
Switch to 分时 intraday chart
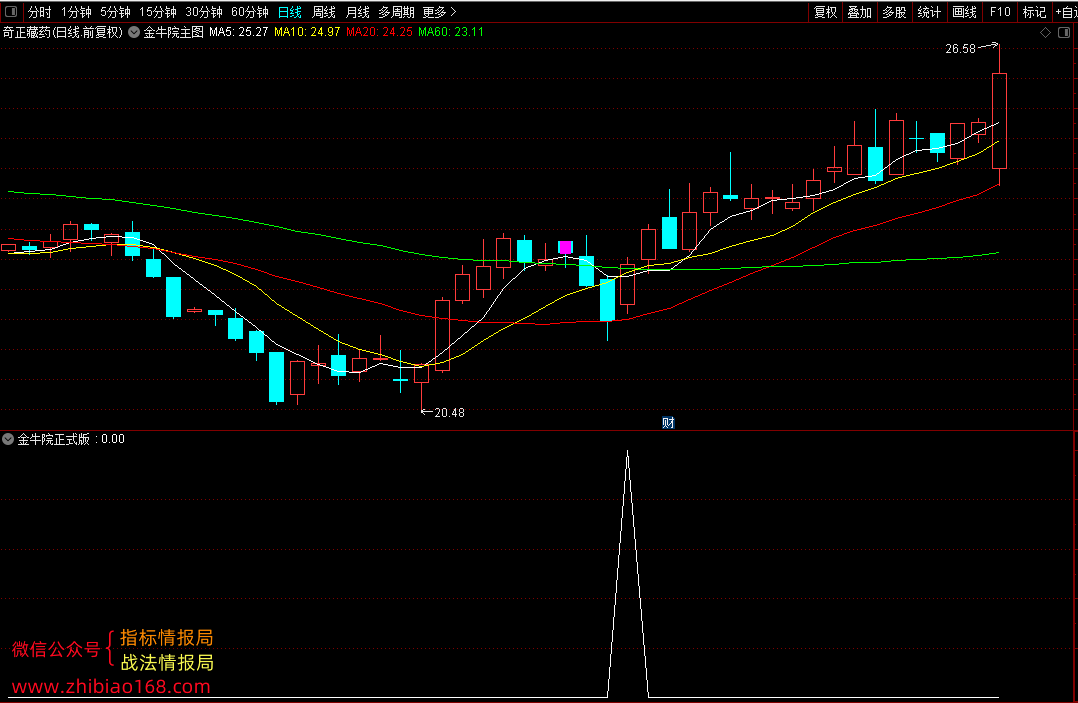pos(39,12)
